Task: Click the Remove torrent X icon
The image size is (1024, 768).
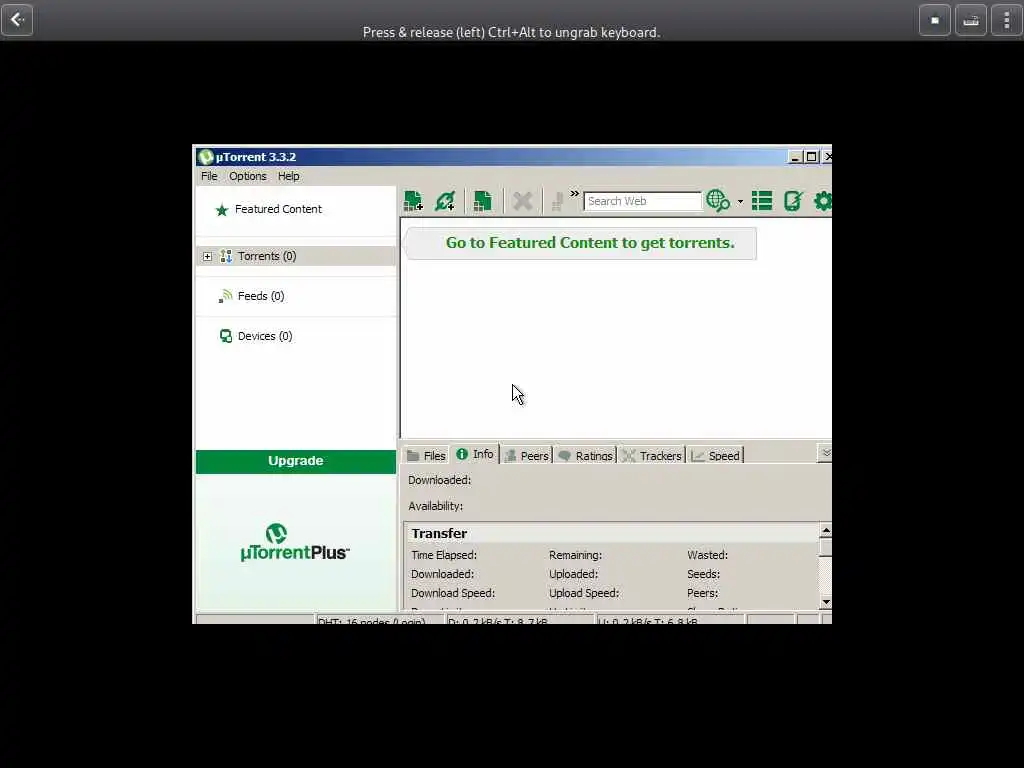Action: pos(522,200)
